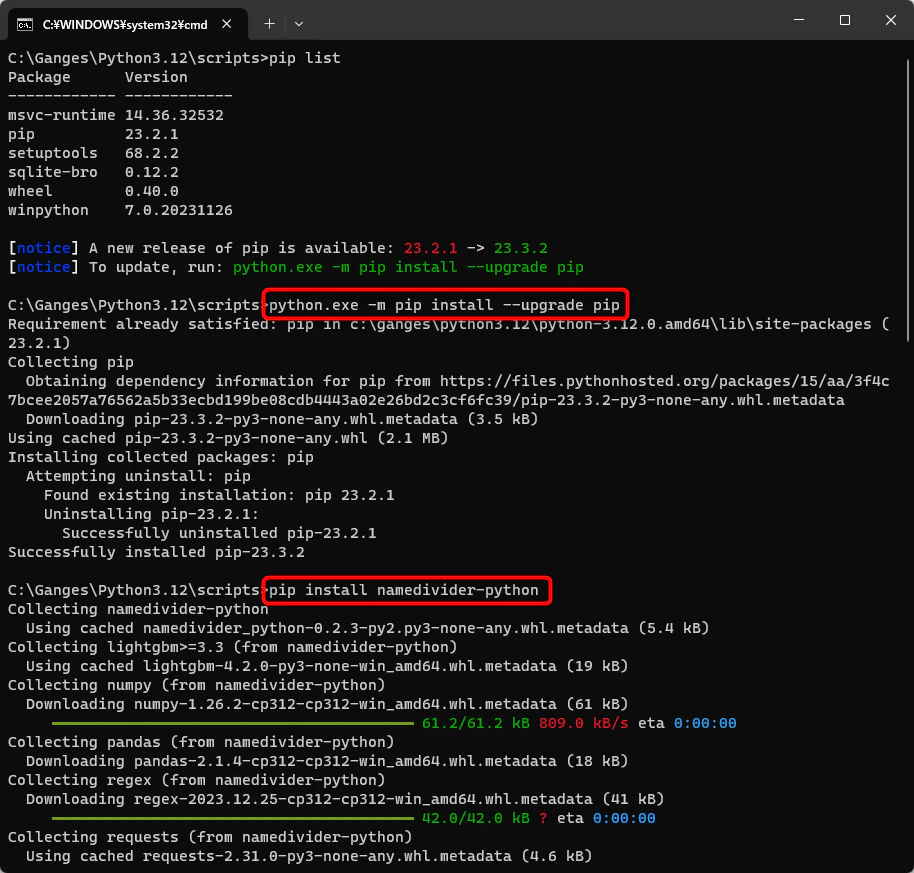Image resolution: width=914 pixels, height=873 pixels.
Task: Expand the new tab profile dropdown
Action: coord(299,24)
